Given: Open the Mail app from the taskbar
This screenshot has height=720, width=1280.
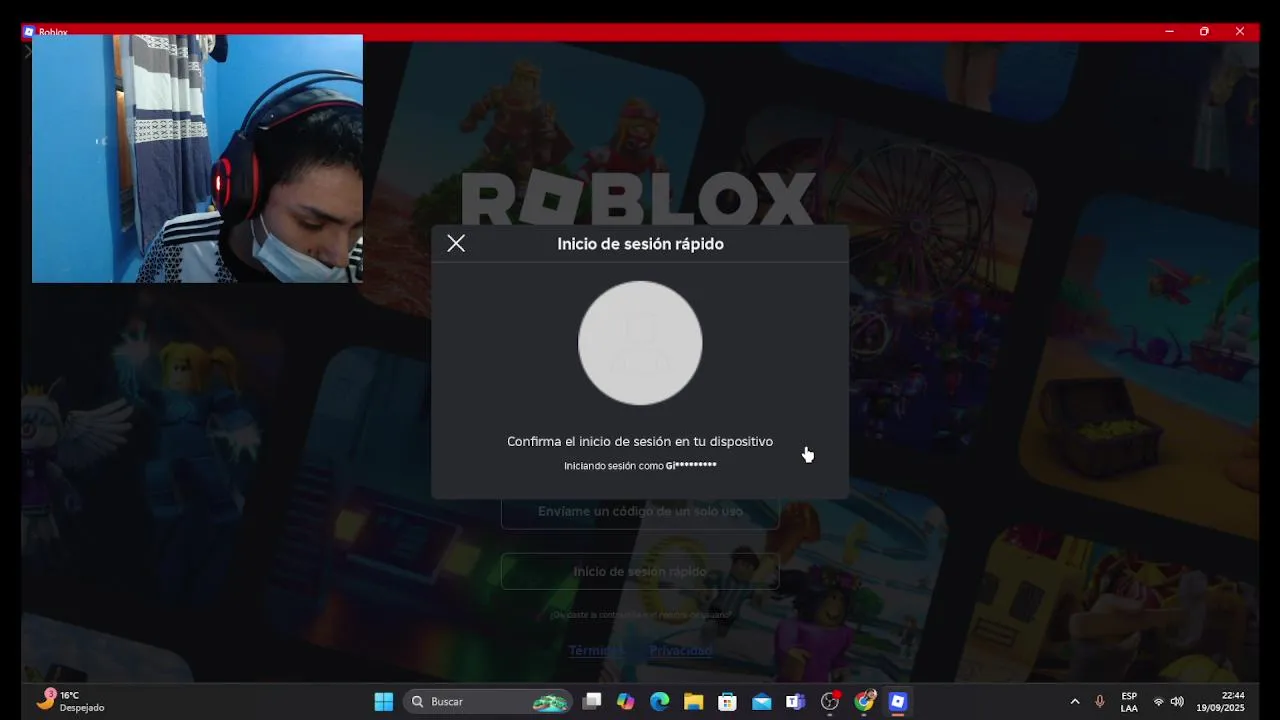Looking at the screenshot, I should [x=762, y=702].
